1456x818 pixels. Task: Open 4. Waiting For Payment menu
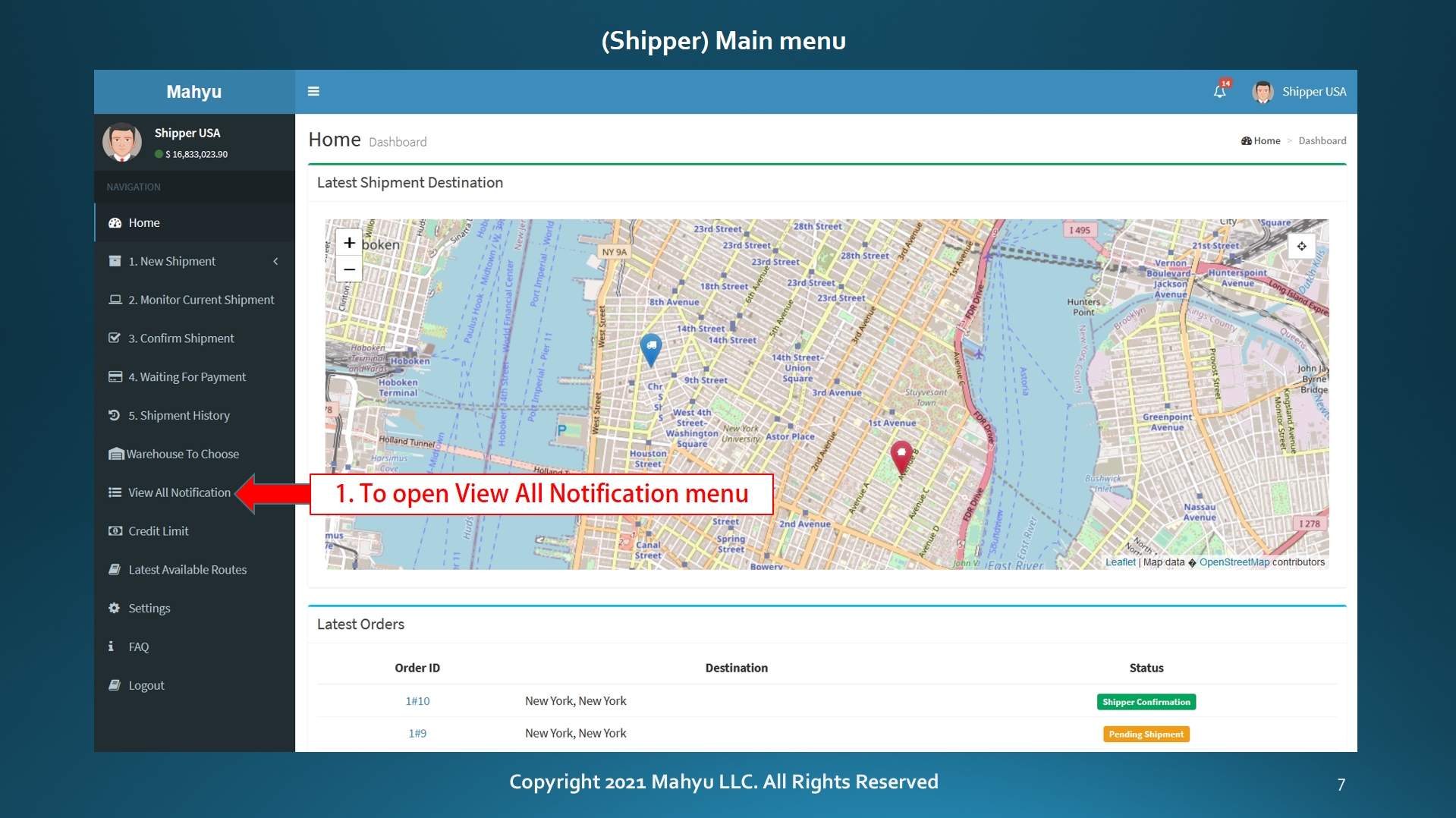coord(194,376)
